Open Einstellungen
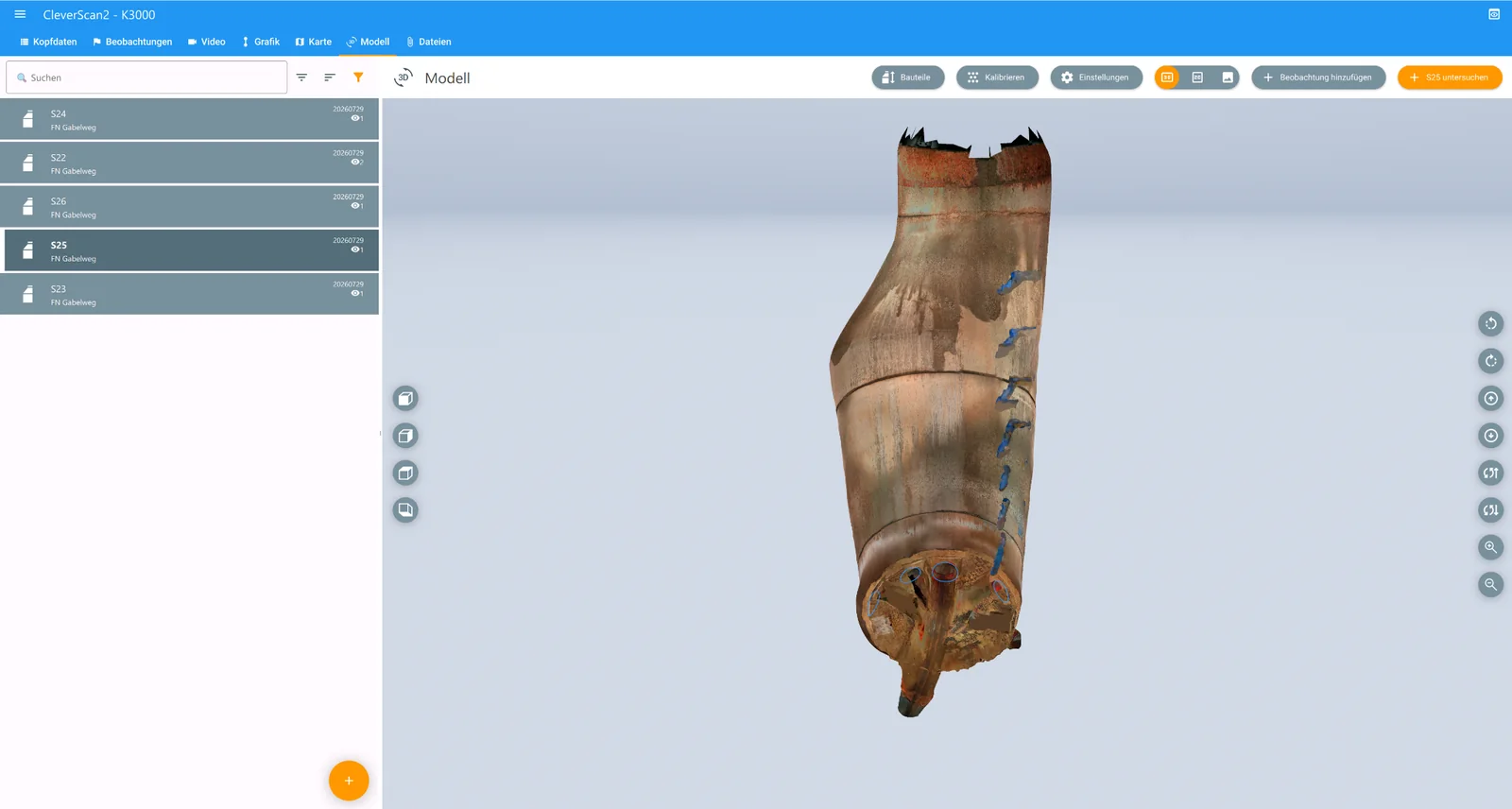This screenshot has width=1512, height=809. point(1096,77)
